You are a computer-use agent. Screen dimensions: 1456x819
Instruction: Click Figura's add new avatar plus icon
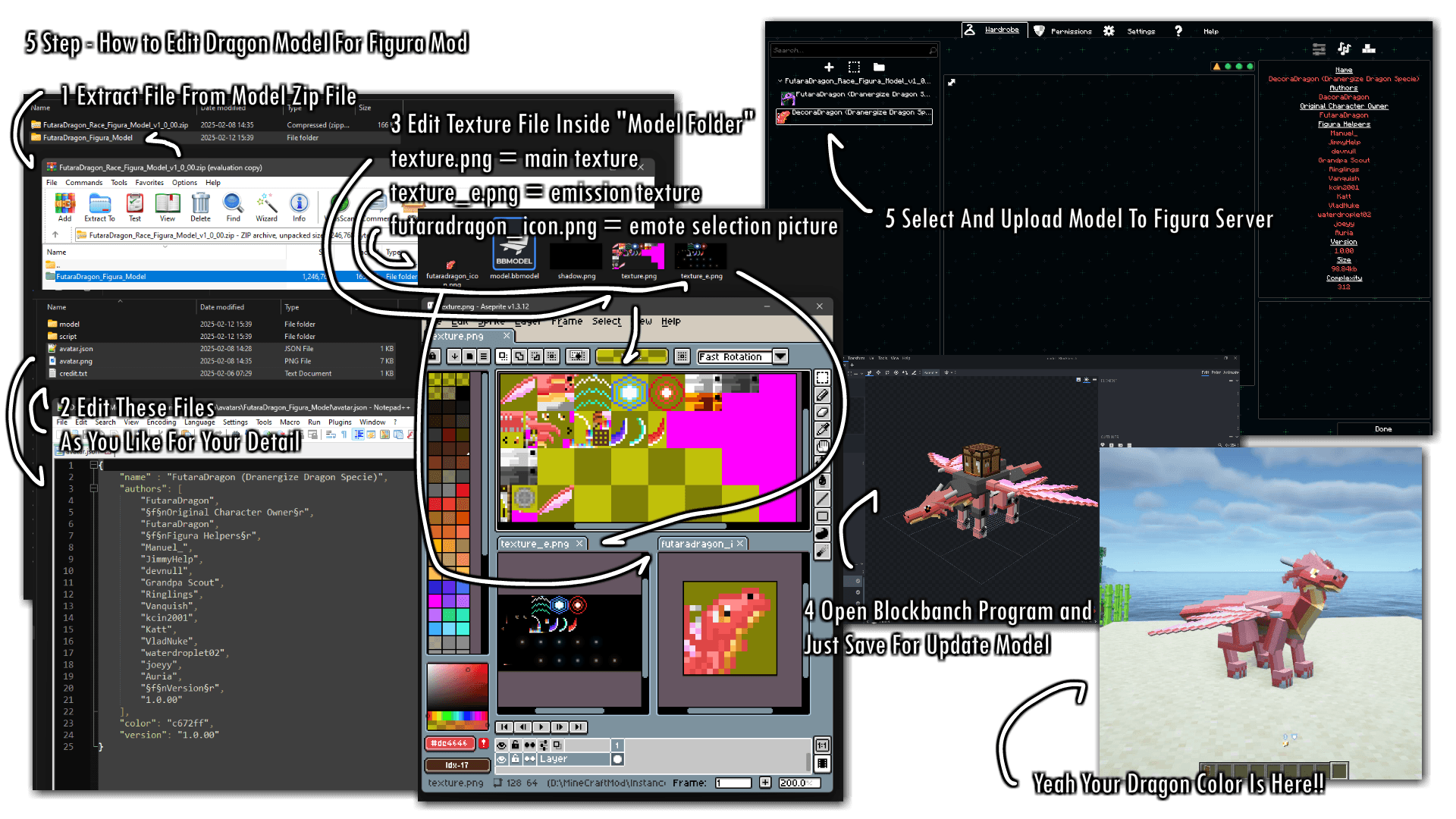point(829,67)
